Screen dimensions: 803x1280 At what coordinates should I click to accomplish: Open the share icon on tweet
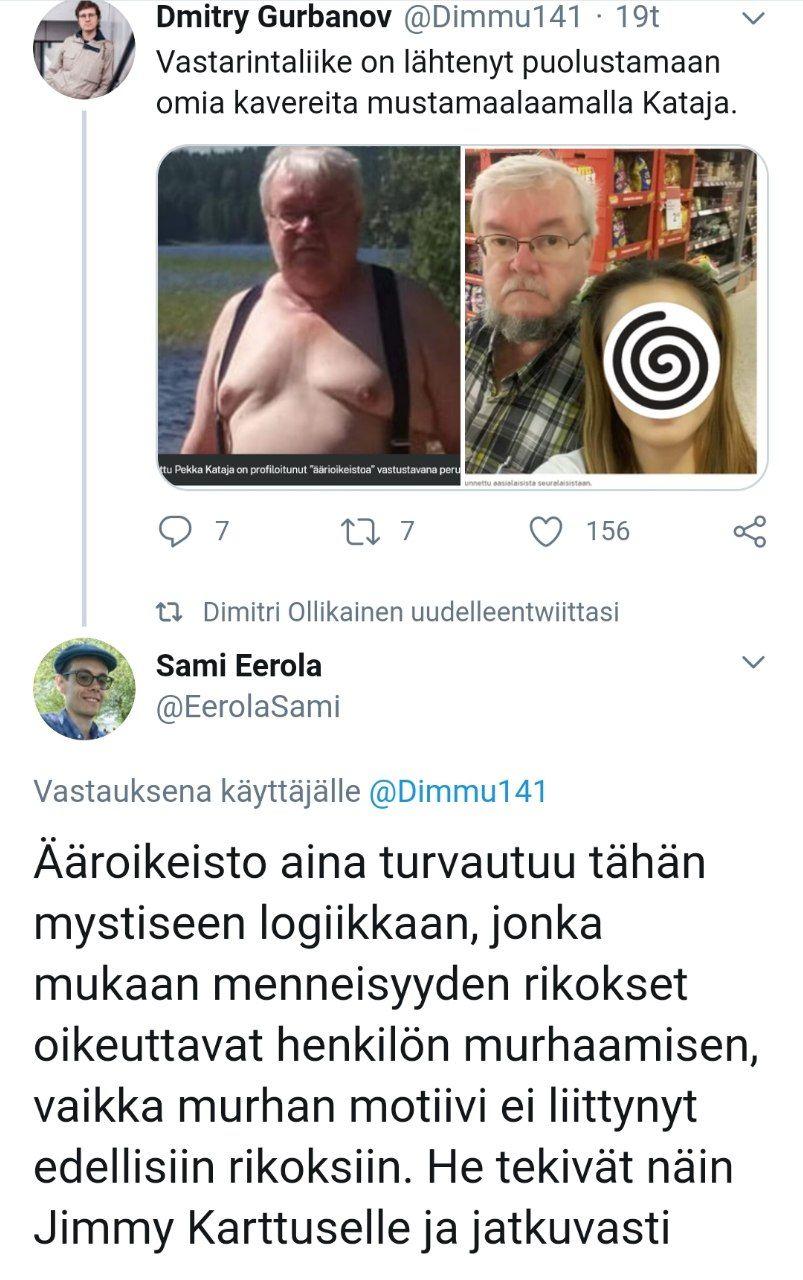pos(750,532)
